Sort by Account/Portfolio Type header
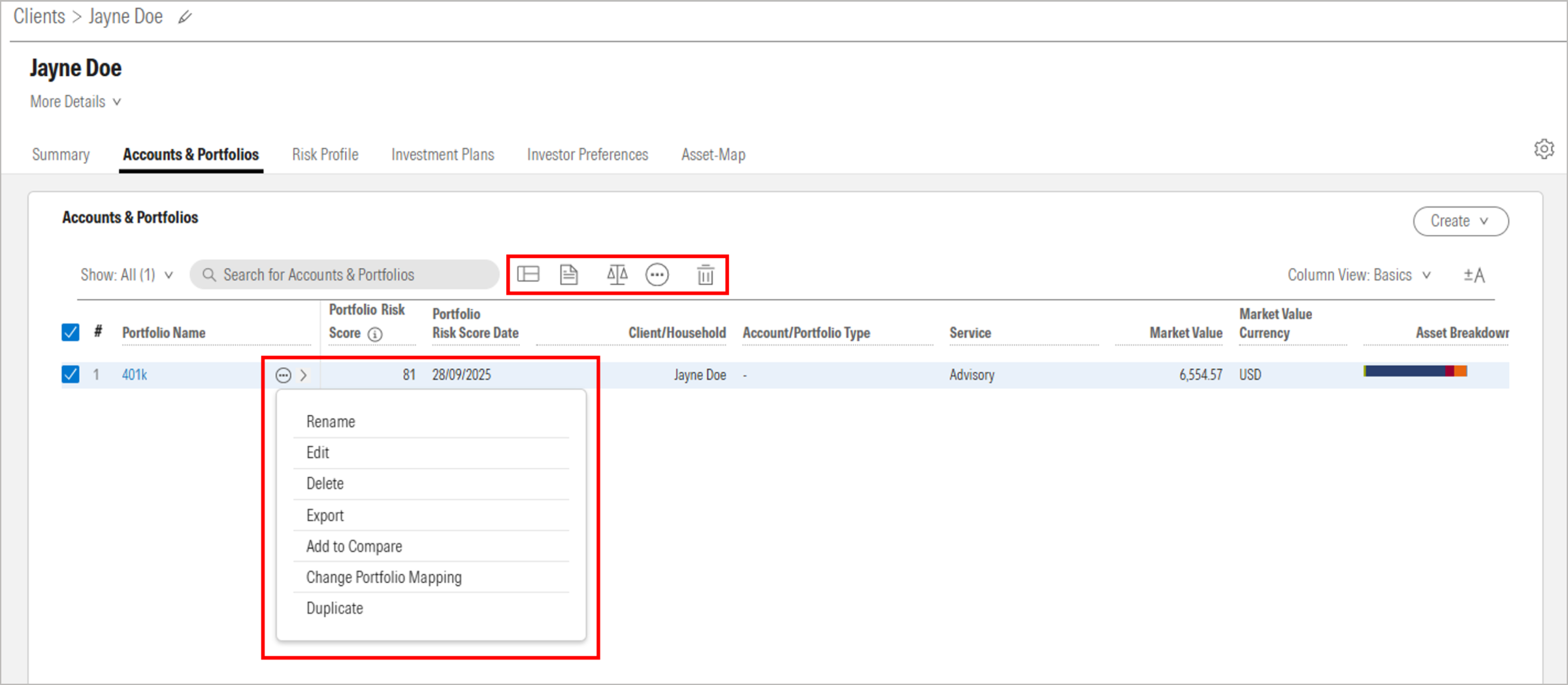1568x685 pixels. 806,333
